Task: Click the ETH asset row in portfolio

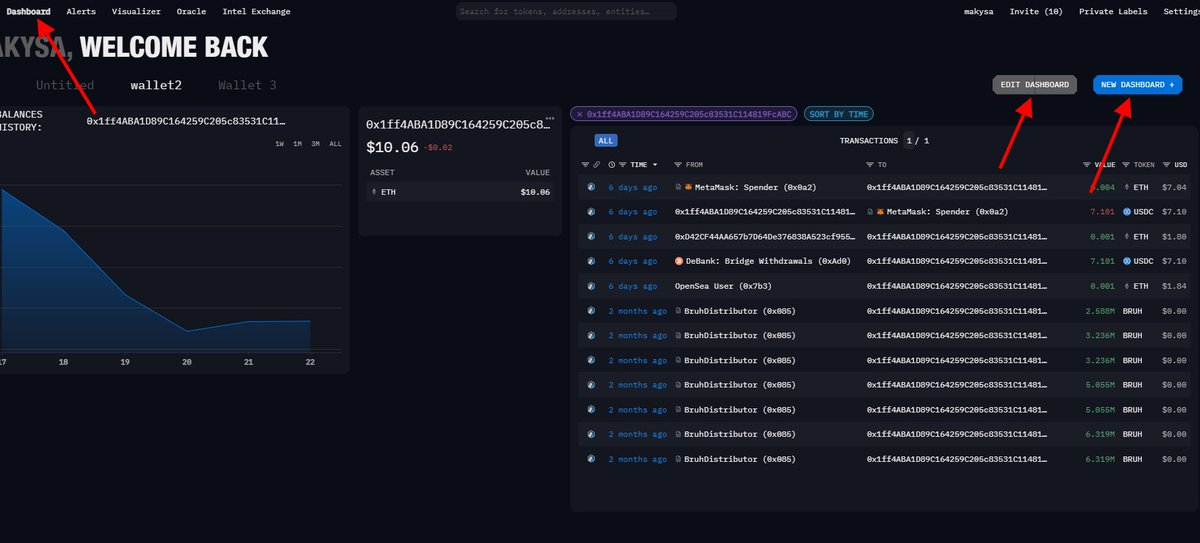Action: click(460, 191)
